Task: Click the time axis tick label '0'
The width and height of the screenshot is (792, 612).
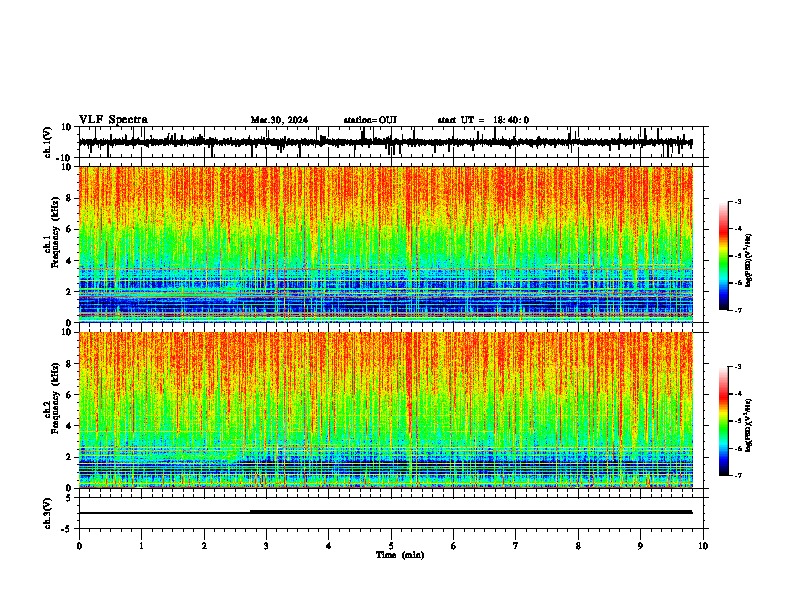Action: pos(79,546)
